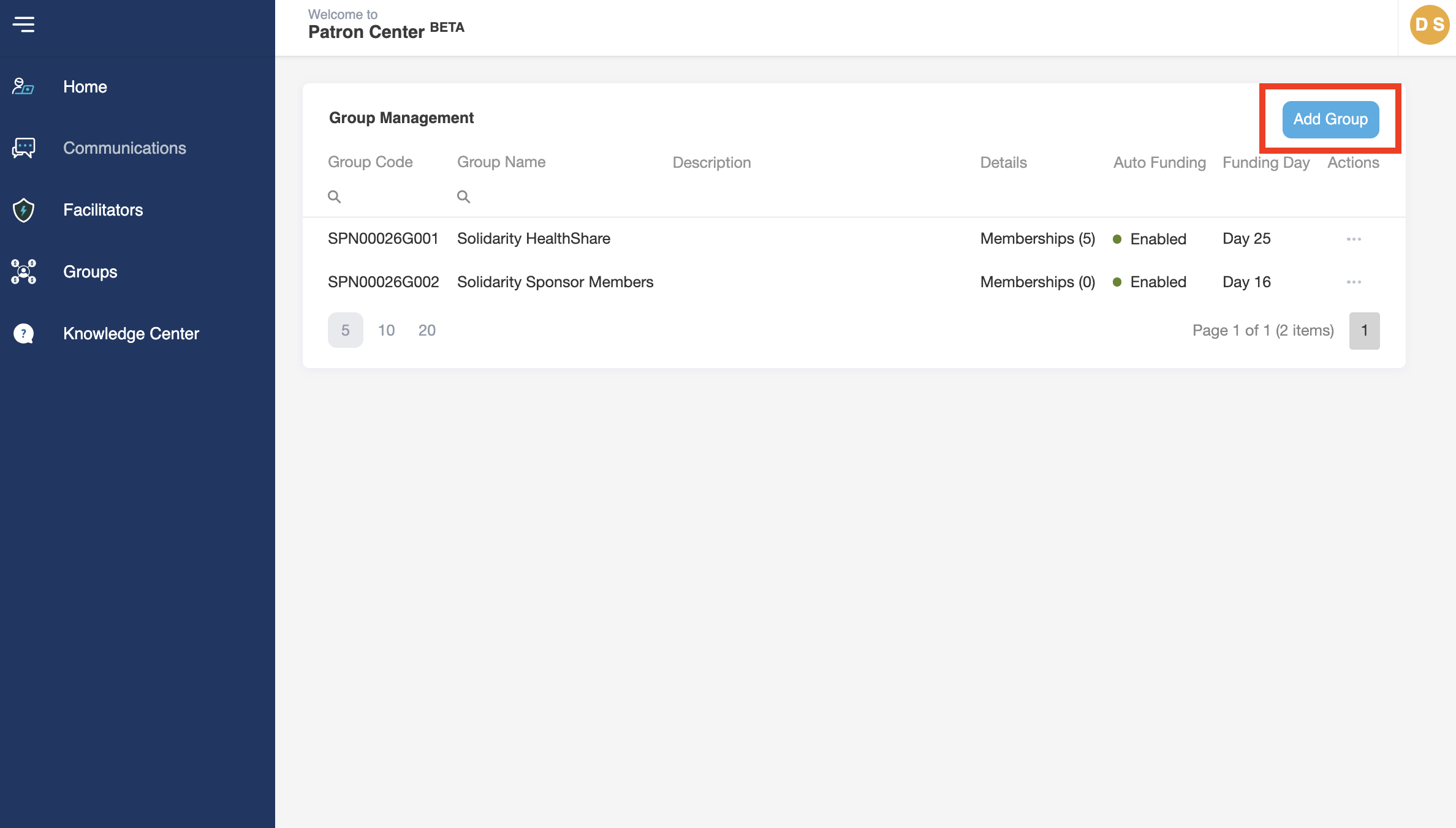
Task: Sort by Funding Day column header
Action: (x=1265, y=163)
